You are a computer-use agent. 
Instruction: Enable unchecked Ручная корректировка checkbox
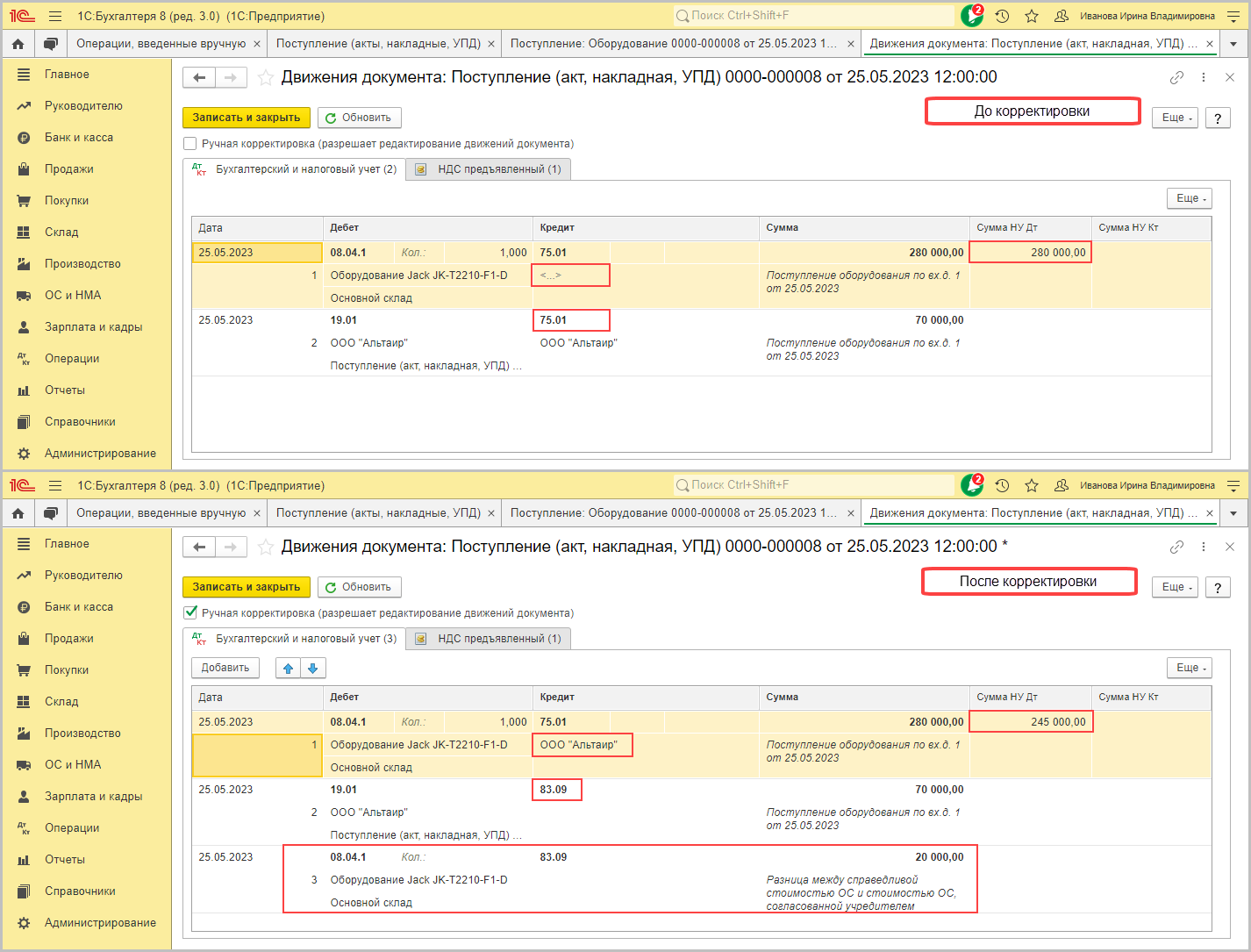190,144
